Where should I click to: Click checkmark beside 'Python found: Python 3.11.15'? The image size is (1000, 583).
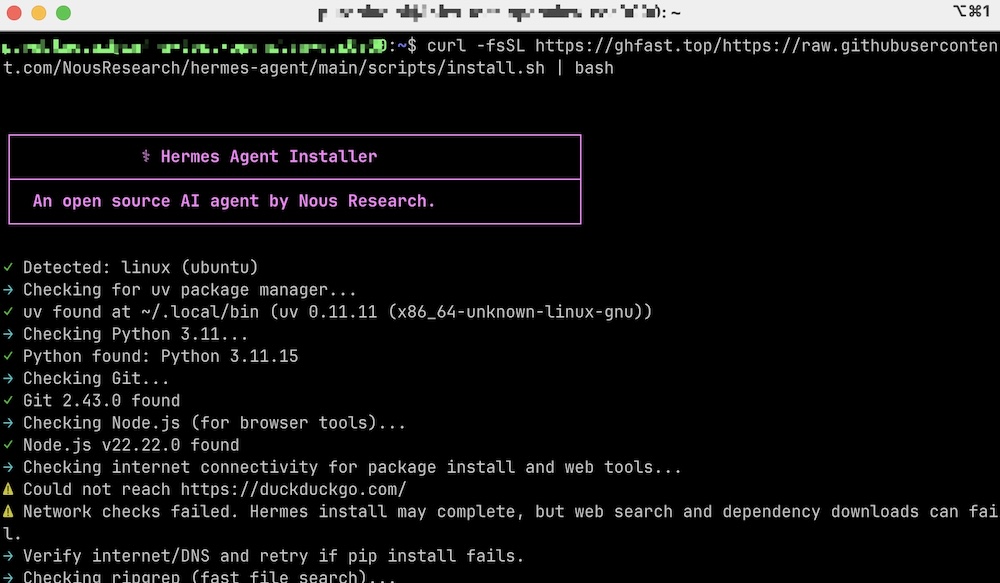[8, 356]
